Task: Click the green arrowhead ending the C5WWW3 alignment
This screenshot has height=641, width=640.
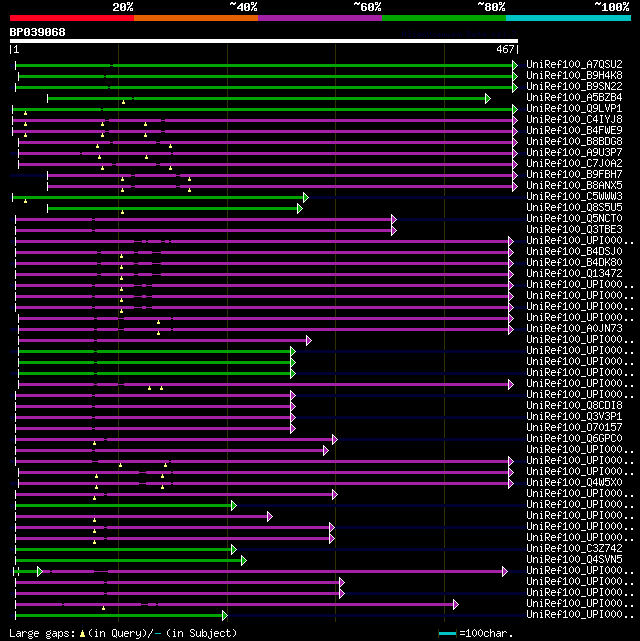Action: point(306,197)
